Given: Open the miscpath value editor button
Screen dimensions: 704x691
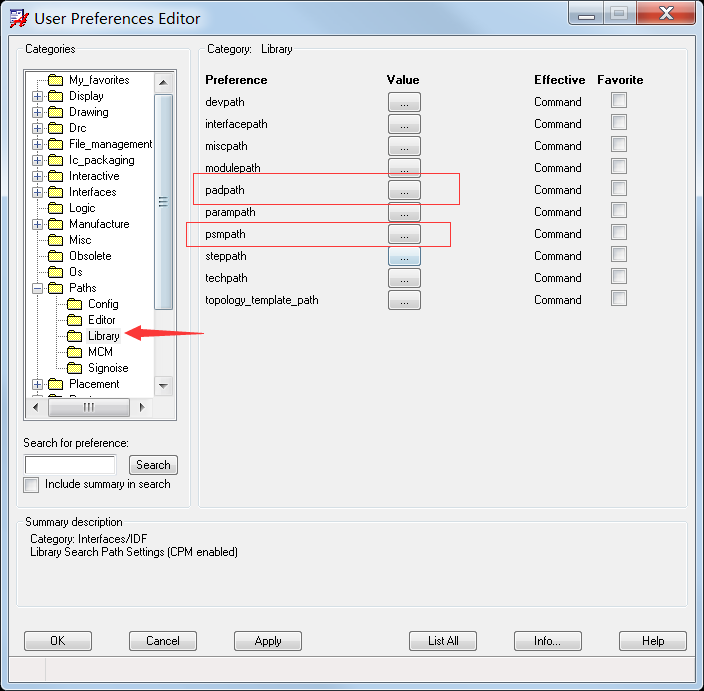Looking at the screenshot, I should (x=404, y=146).
